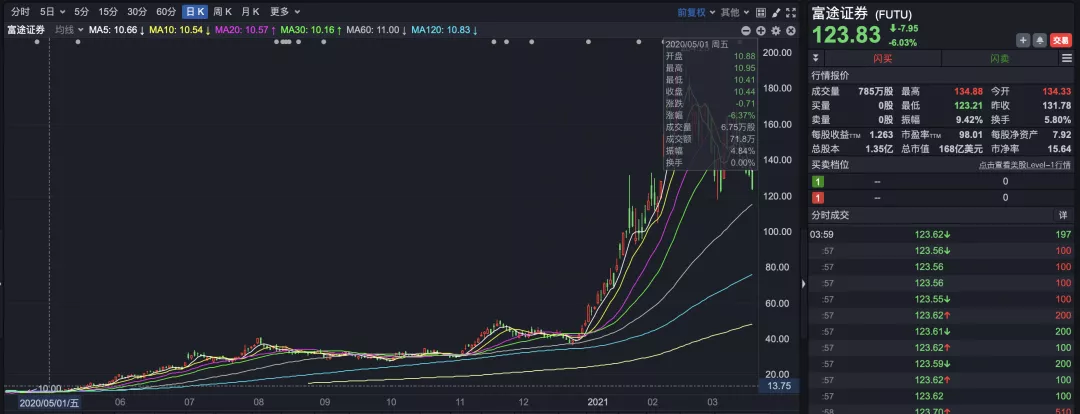Click the 123.83 current price
The height and width of the screenshot is (414, 1080).
pos(846,35)
